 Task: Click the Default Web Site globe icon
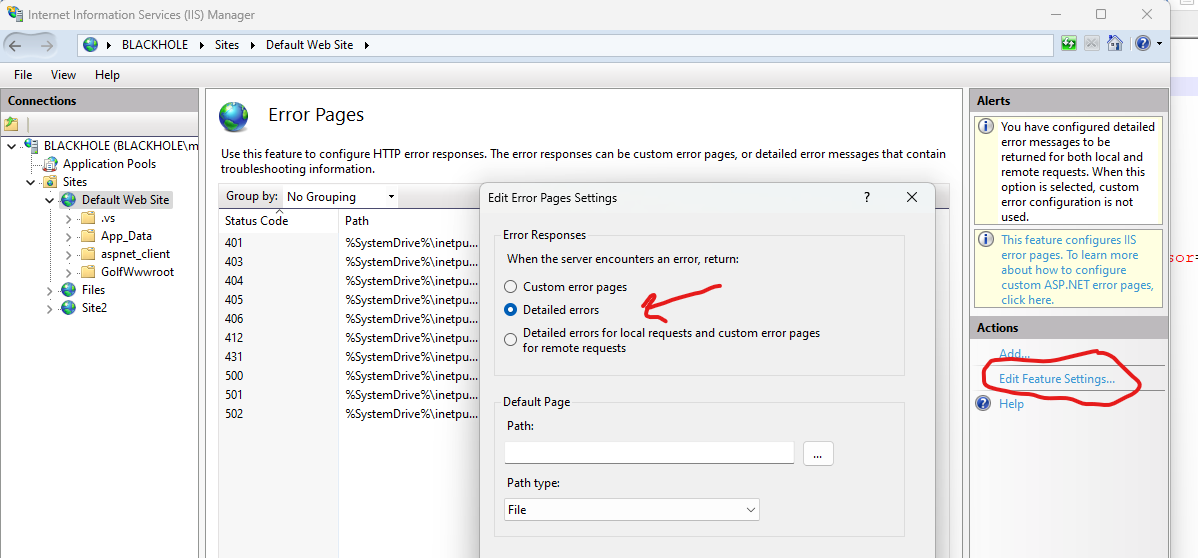[x=69, y=200]
